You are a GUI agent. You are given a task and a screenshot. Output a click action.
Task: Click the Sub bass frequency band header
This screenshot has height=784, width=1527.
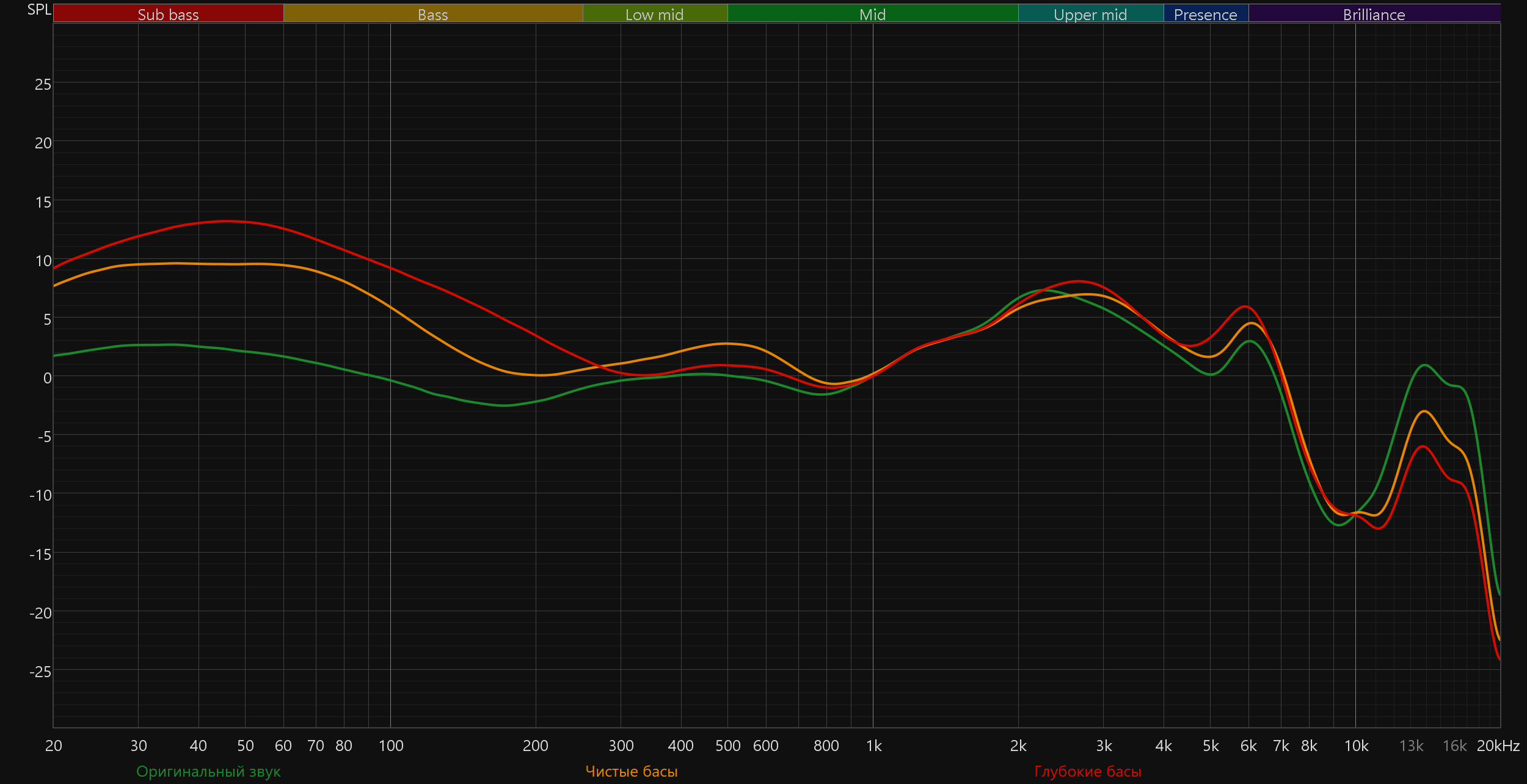(168, 14)
